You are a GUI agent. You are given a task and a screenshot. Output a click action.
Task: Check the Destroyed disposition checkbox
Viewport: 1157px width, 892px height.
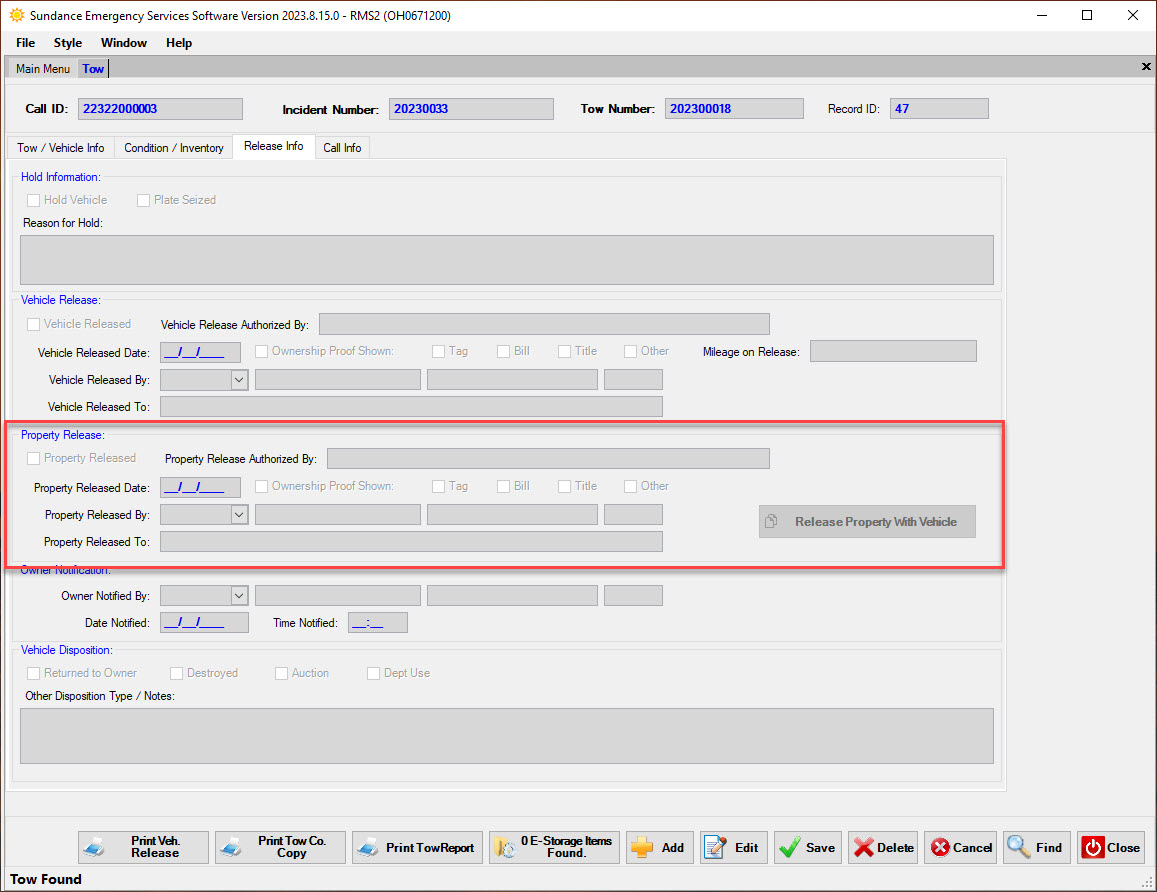[176, 673]
